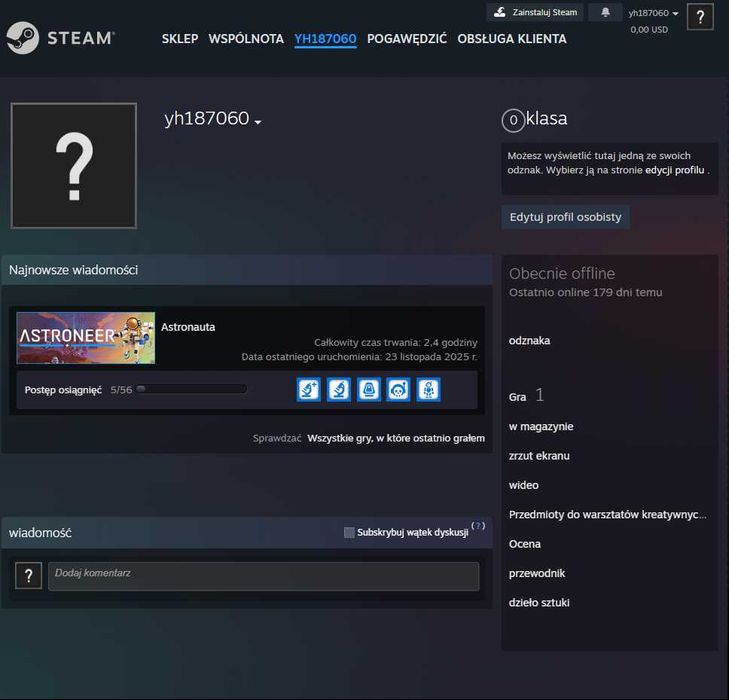Screen dimensions: 729x700
Task: Click the Postęp osiągnięć link
Action: tap(63, 390)
